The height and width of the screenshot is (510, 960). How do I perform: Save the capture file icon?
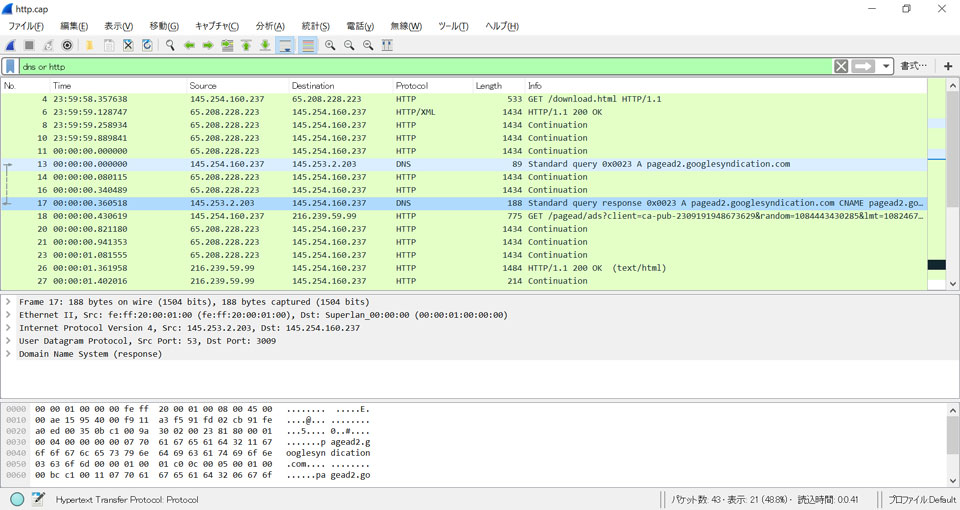tap(109, 45)
